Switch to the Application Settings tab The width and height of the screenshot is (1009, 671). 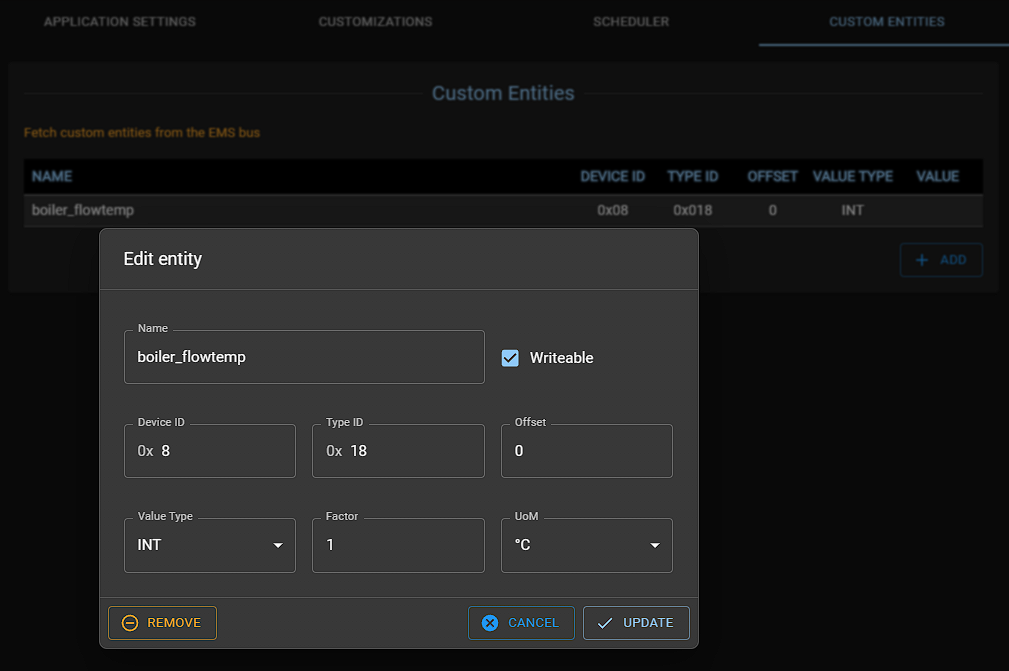click(x=120, y=22)
